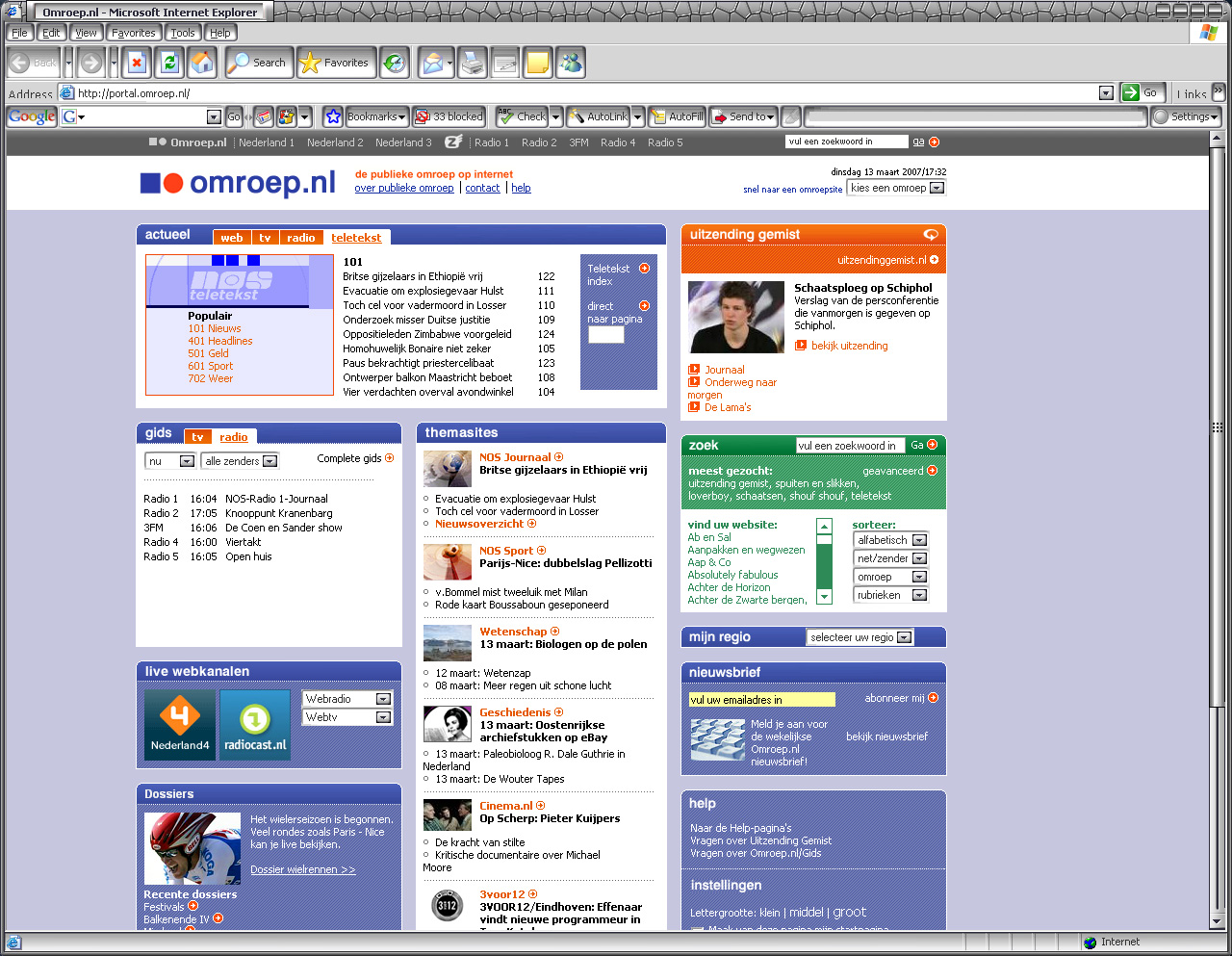Click Google toolbar AutoLink button
1232x956 pixels.
(598, 116)
